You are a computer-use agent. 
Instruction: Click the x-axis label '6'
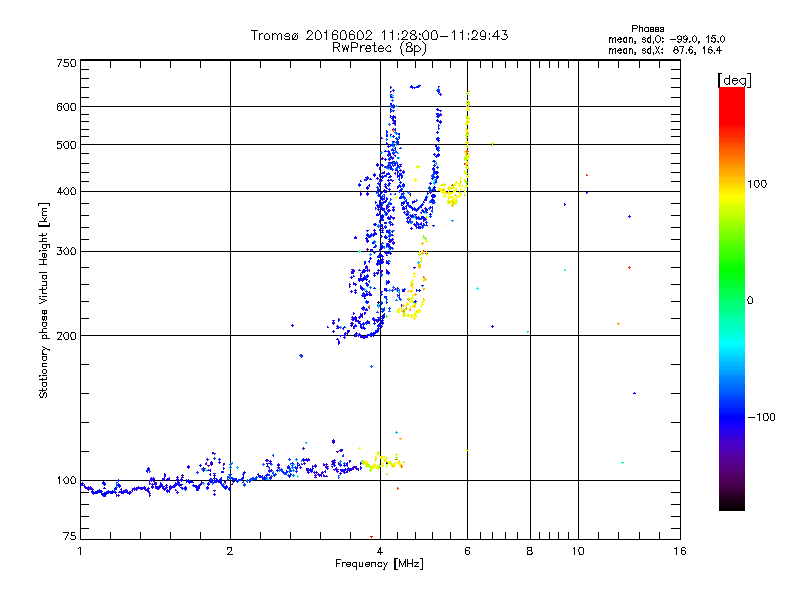click(x=467, y=551)
